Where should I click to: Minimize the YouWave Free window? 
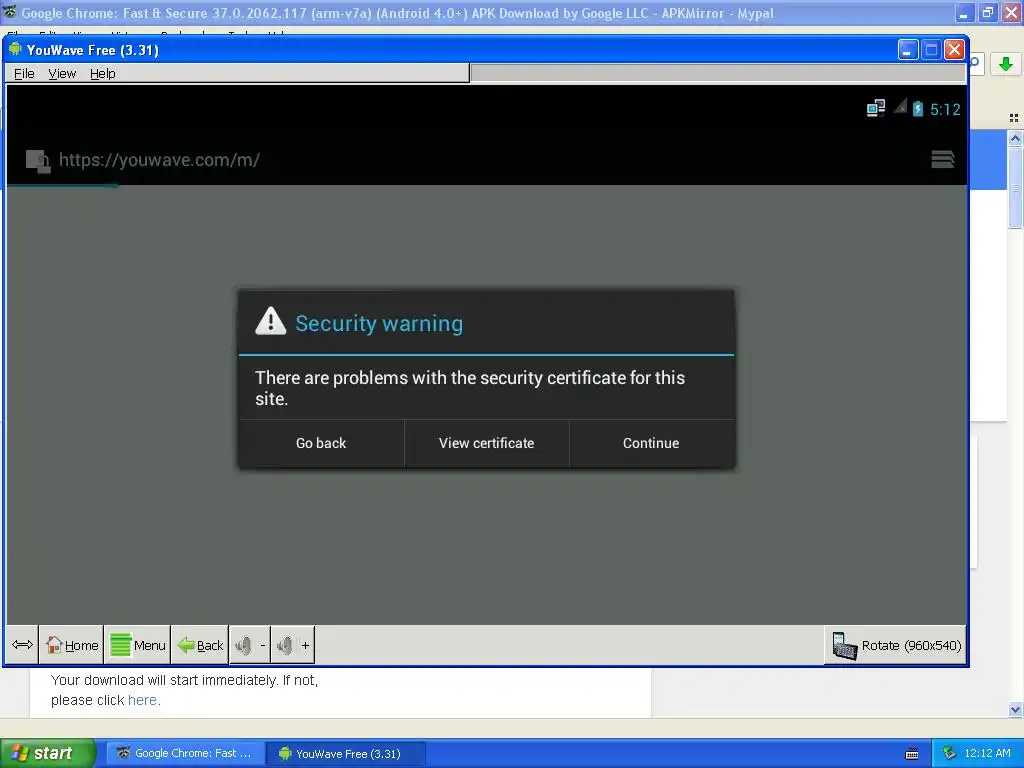(x=908, y=50)
